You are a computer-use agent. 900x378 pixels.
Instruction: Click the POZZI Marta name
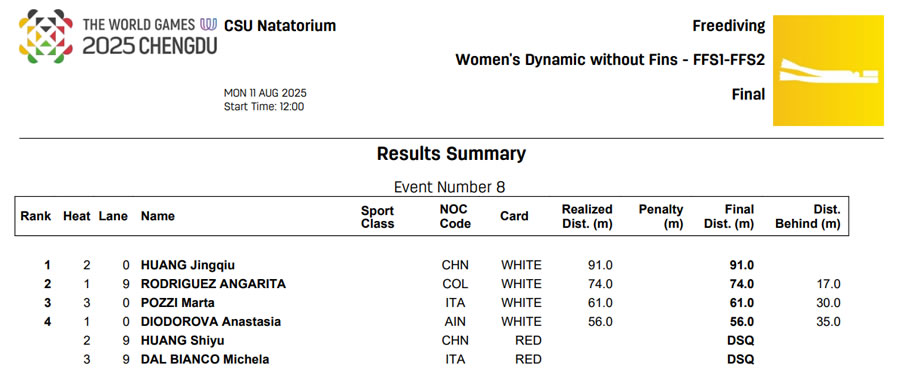[178, 303]
